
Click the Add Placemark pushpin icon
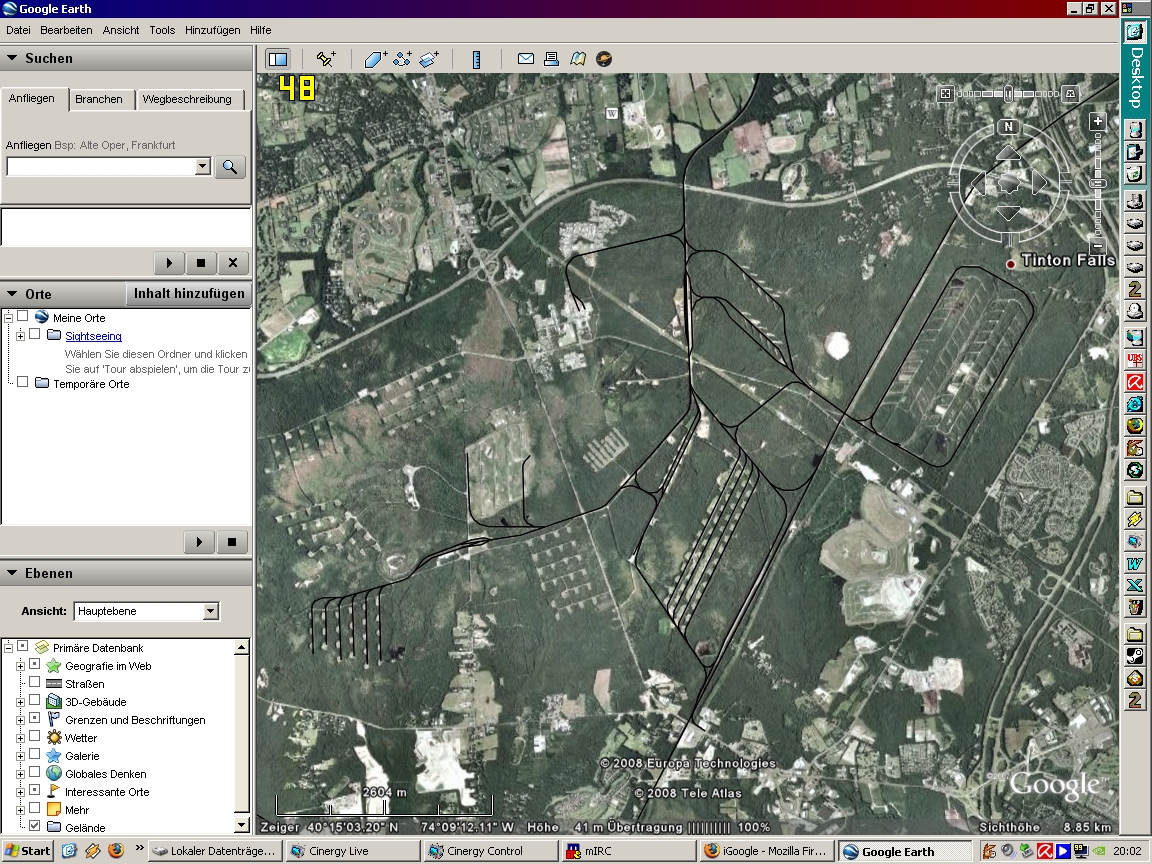(326, 59)
